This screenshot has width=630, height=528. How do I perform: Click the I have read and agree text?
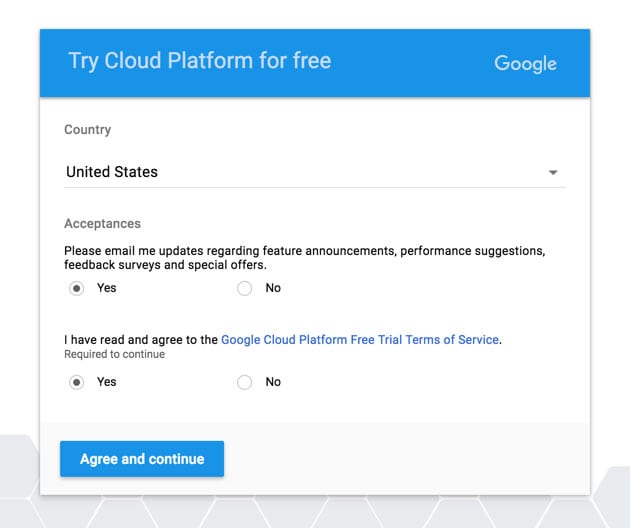[141, 340]
